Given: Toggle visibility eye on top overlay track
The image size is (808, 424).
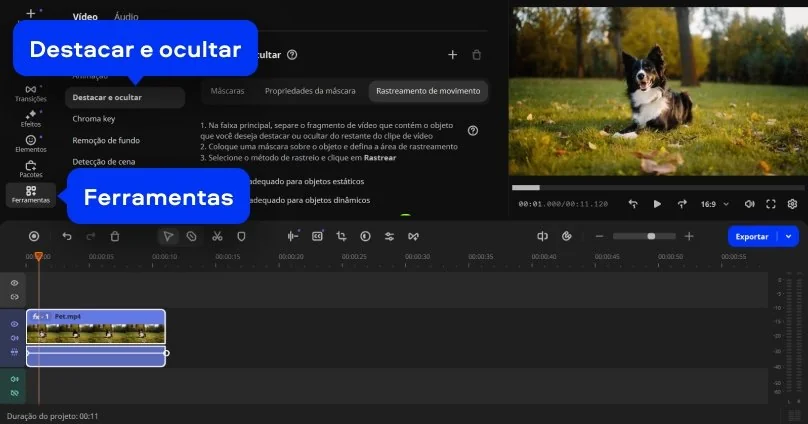Looking at the screenshot, I should click(x=14, y=283).
